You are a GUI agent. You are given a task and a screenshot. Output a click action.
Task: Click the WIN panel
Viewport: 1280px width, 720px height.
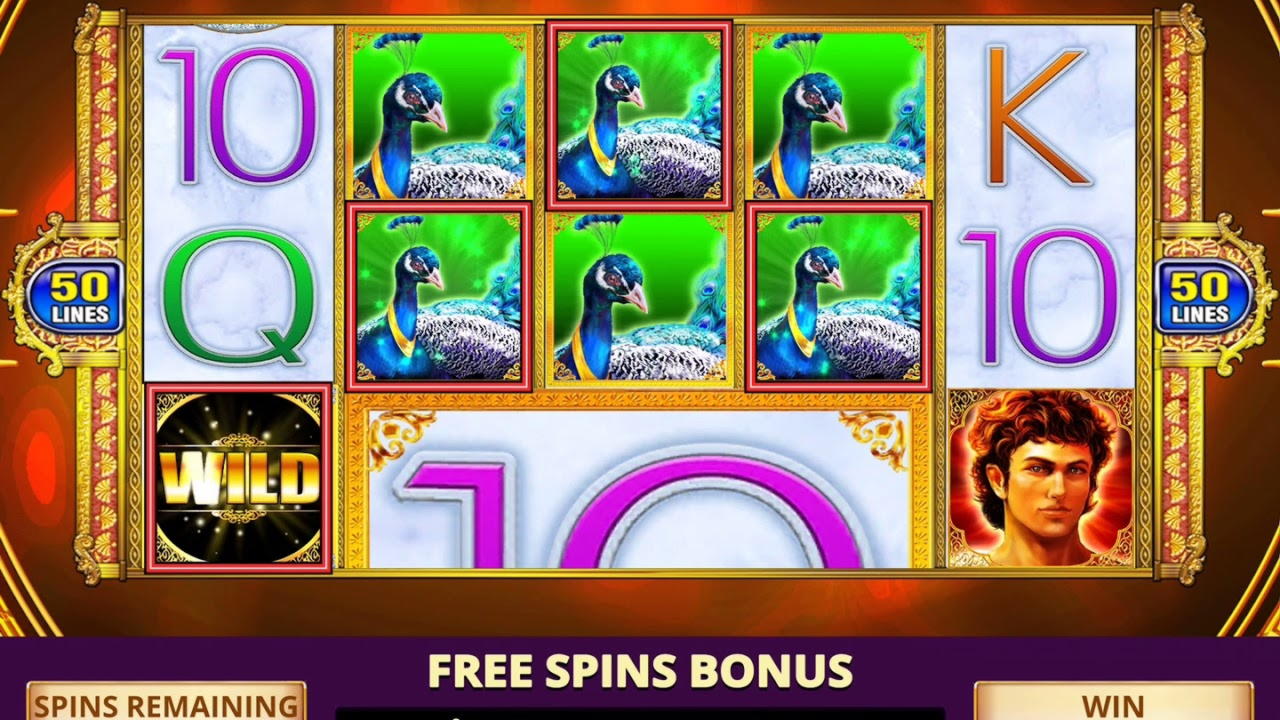click(x=1113, y=701)
